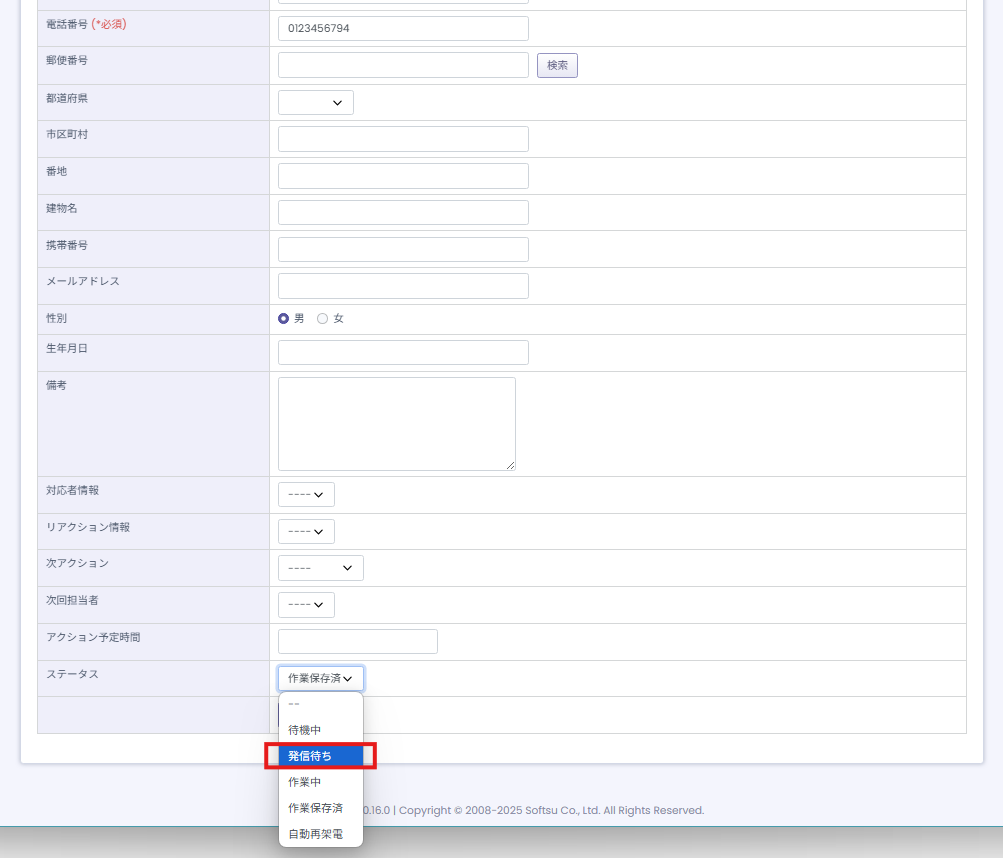Screen dimensions: 1003x858
Task: Open the 次回担当者 dropdown
Action: point(306,605)
